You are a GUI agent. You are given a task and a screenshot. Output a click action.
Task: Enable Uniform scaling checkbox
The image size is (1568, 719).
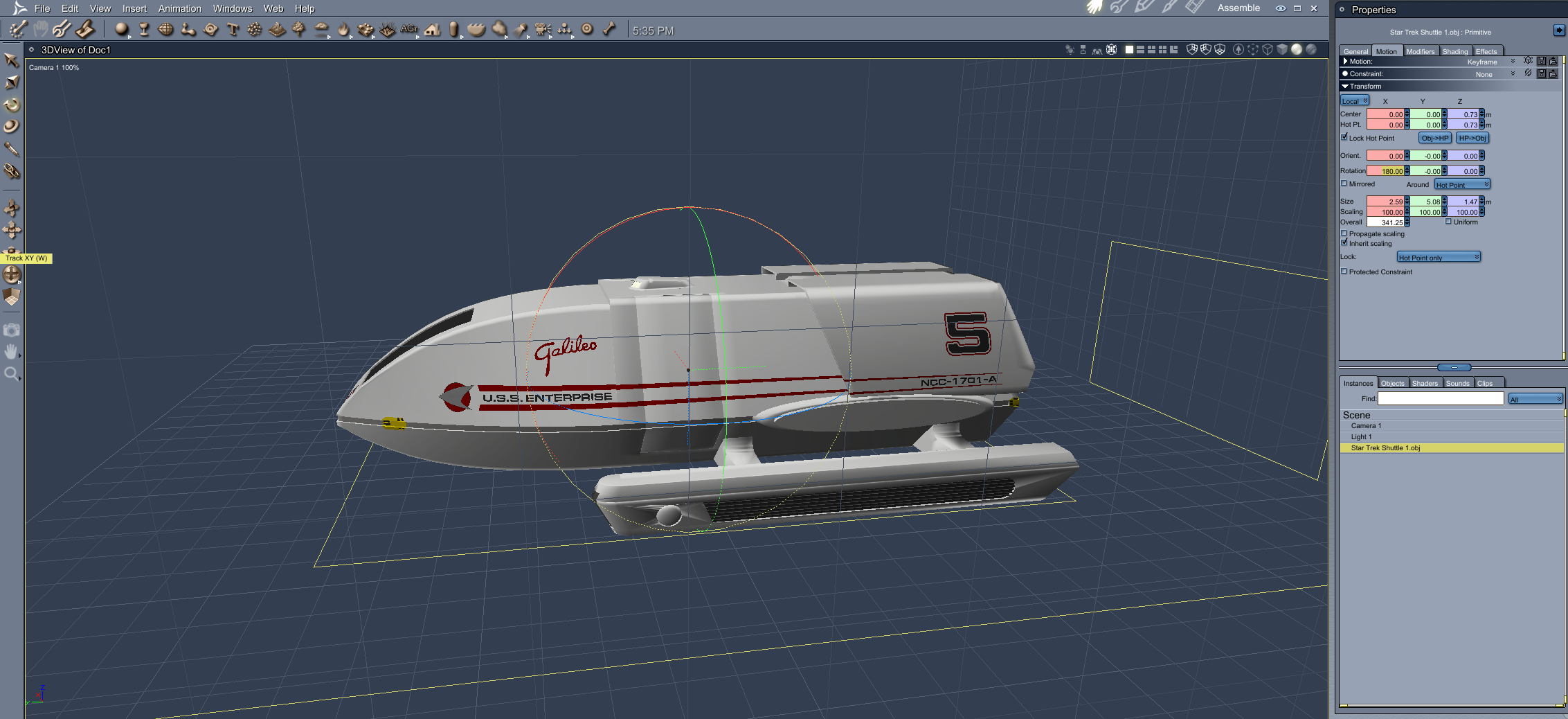click(x=1448, y=222)
